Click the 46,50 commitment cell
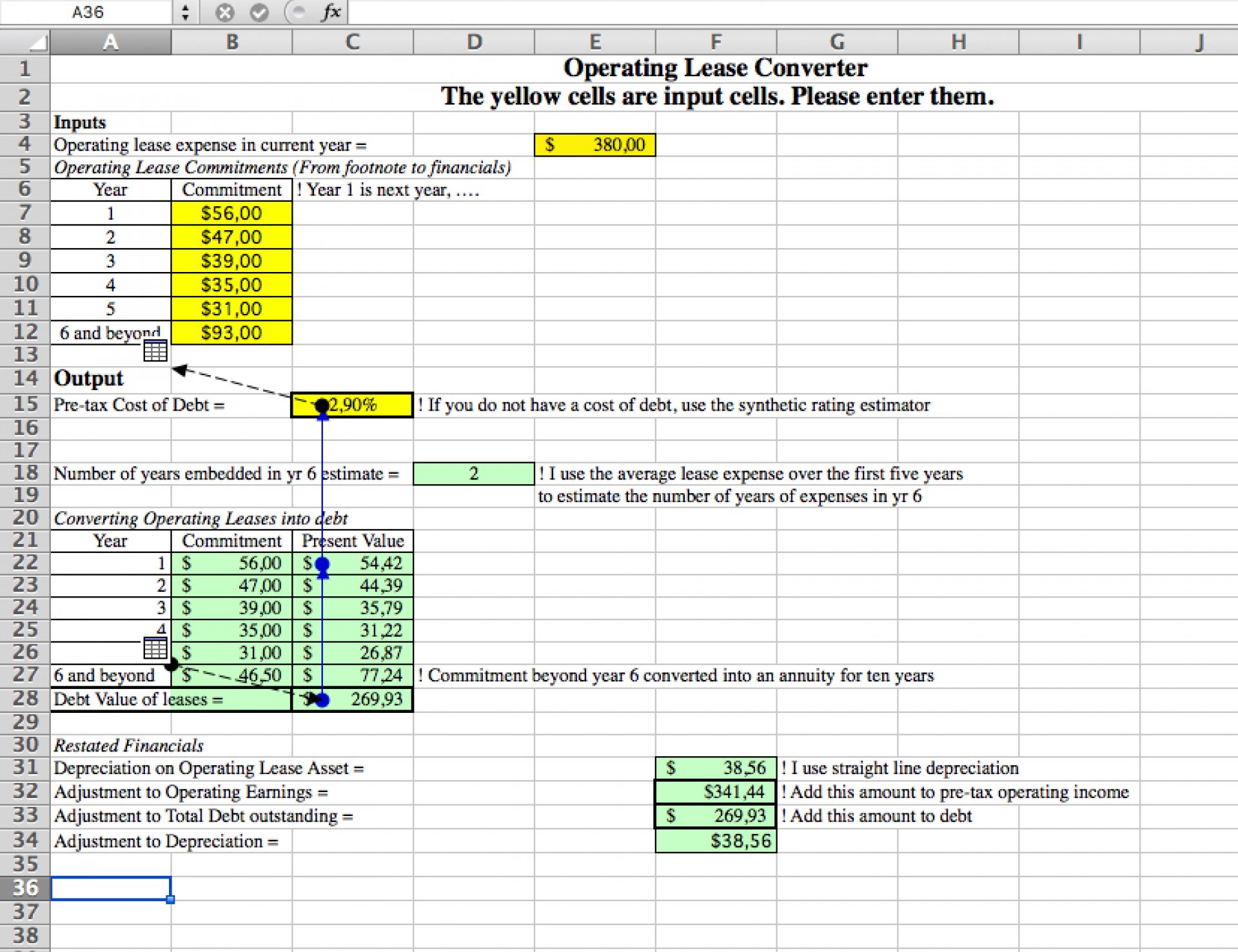Viewport: 1238px width, 952px height. point(232,675)
